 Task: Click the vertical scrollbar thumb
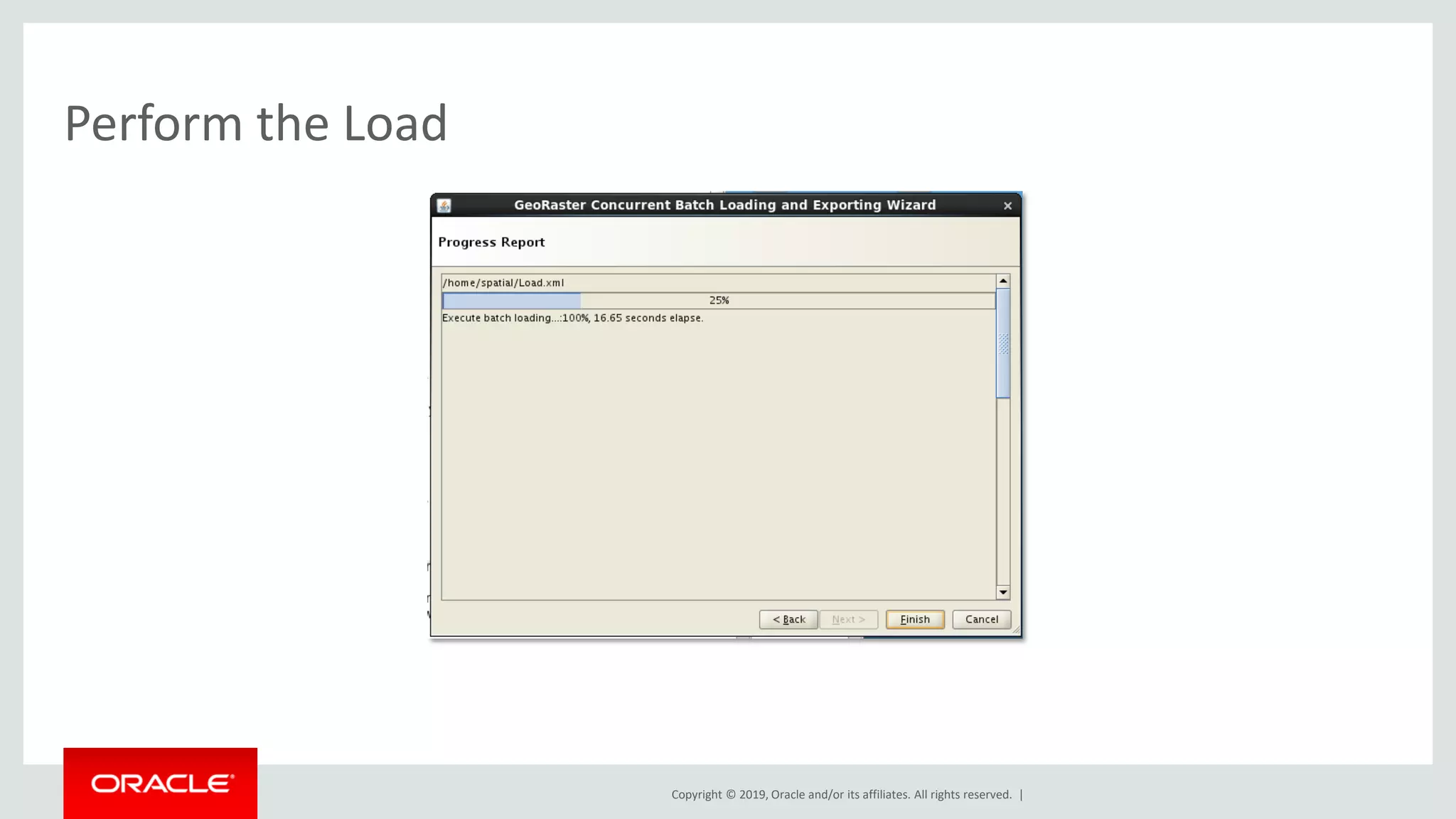point(1003,343)
